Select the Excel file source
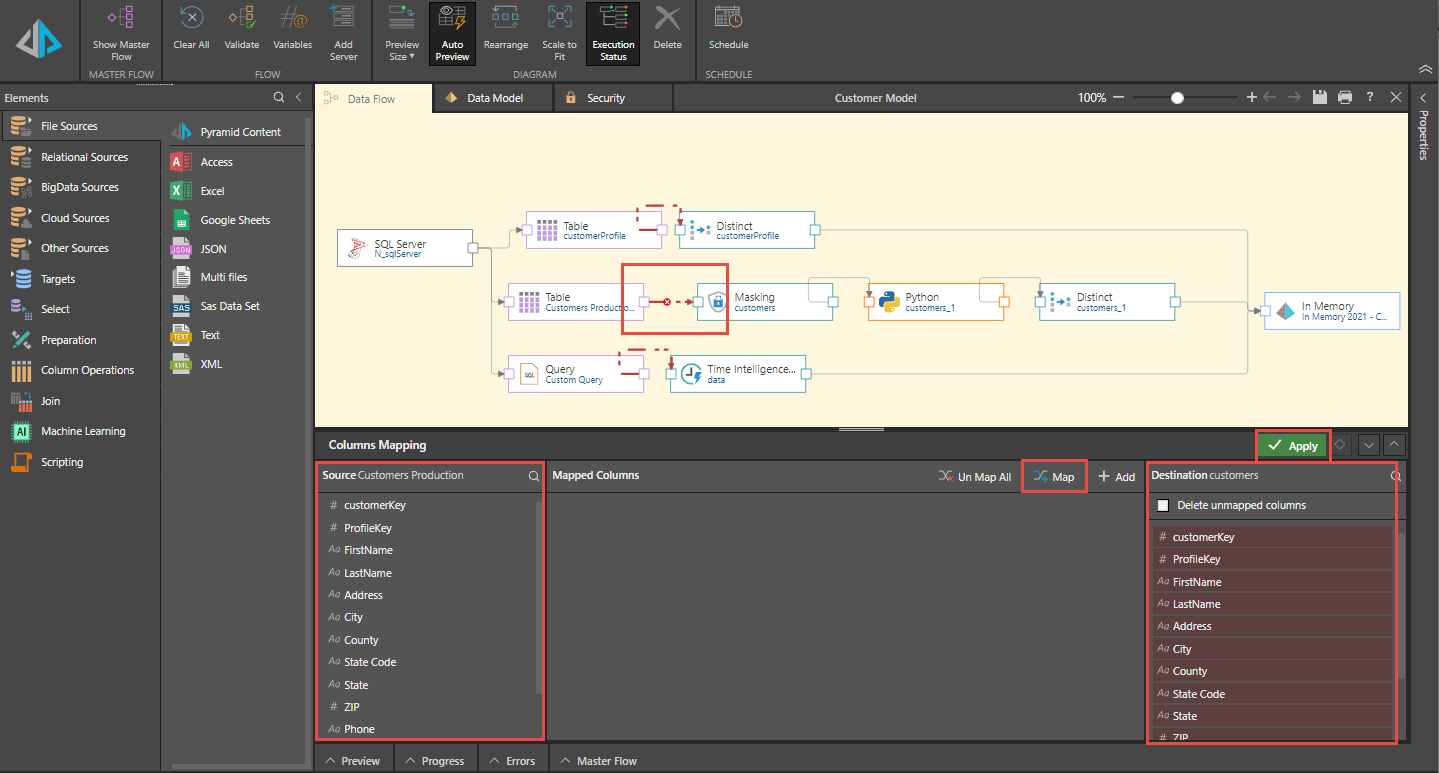This screenshot has height=773, width=1439. pos(235,191)
